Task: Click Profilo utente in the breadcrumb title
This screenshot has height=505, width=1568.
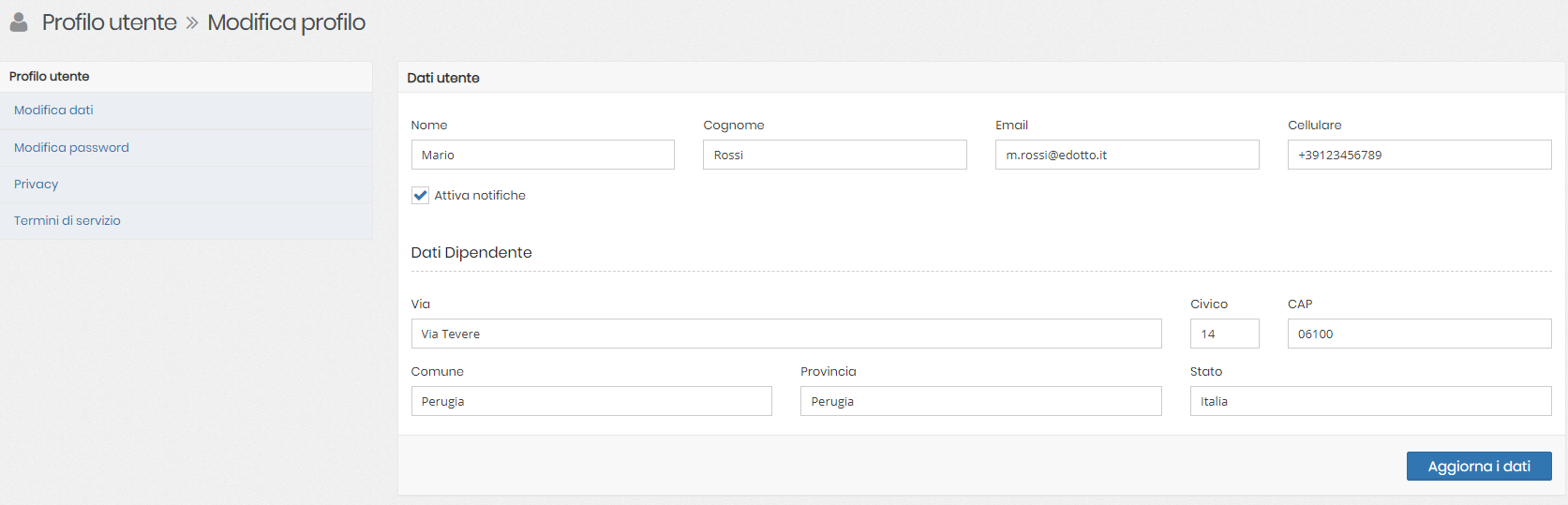Action: click(110, 22)
